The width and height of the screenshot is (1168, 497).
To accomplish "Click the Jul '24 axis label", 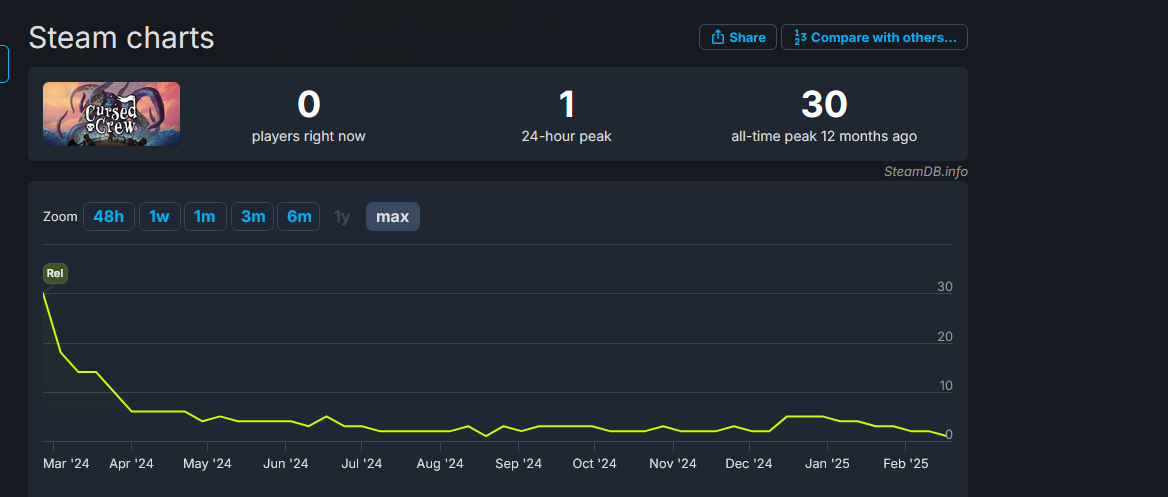I will click(x=361, y=463).
